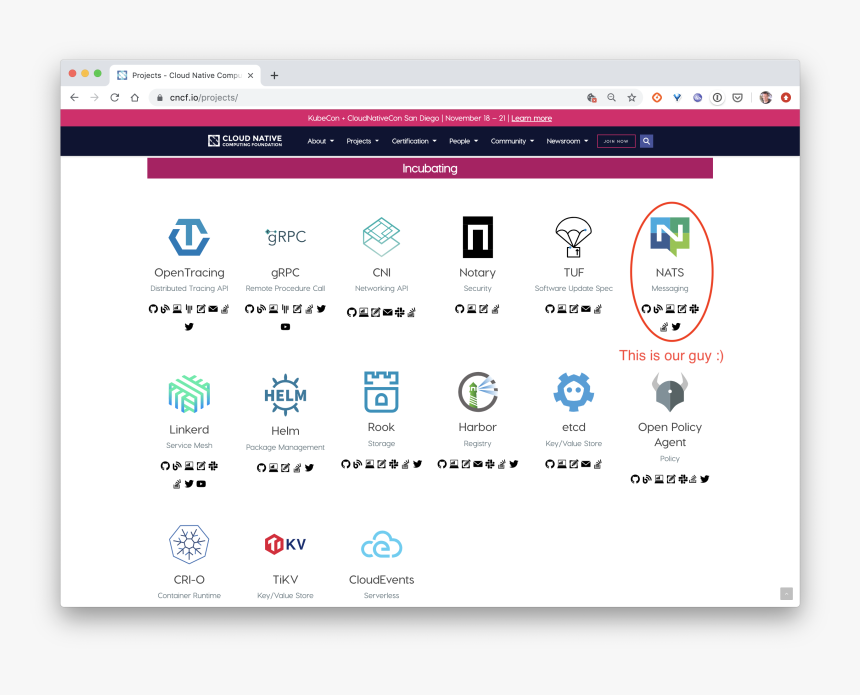The width and height of the screenshot is (860, 695).
Task: Open gRPC's YouTube icon
Action: coord(285,326)
